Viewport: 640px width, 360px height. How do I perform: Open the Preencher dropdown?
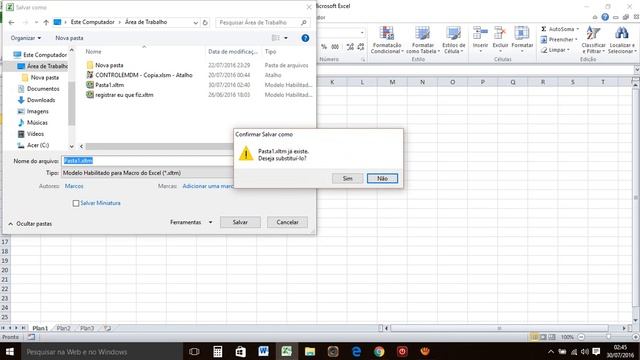coord(559,40)
